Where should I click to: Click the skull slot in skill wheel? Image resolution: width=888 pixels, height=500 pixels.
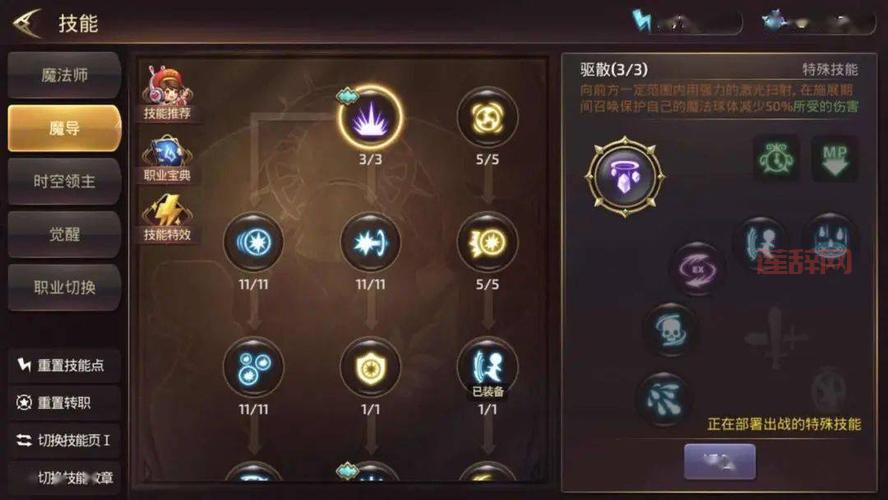pyautogui.click(x=671, y=330)
